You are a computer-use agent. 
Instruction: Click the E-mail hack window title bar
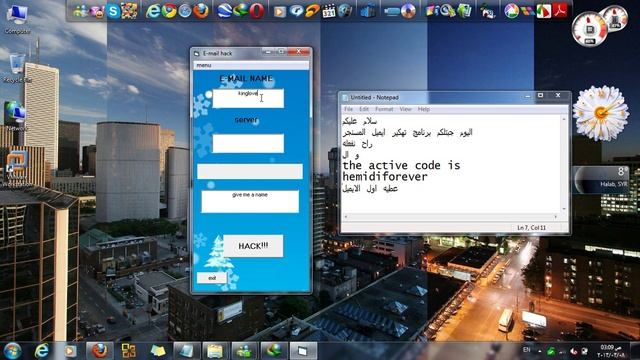227,53
